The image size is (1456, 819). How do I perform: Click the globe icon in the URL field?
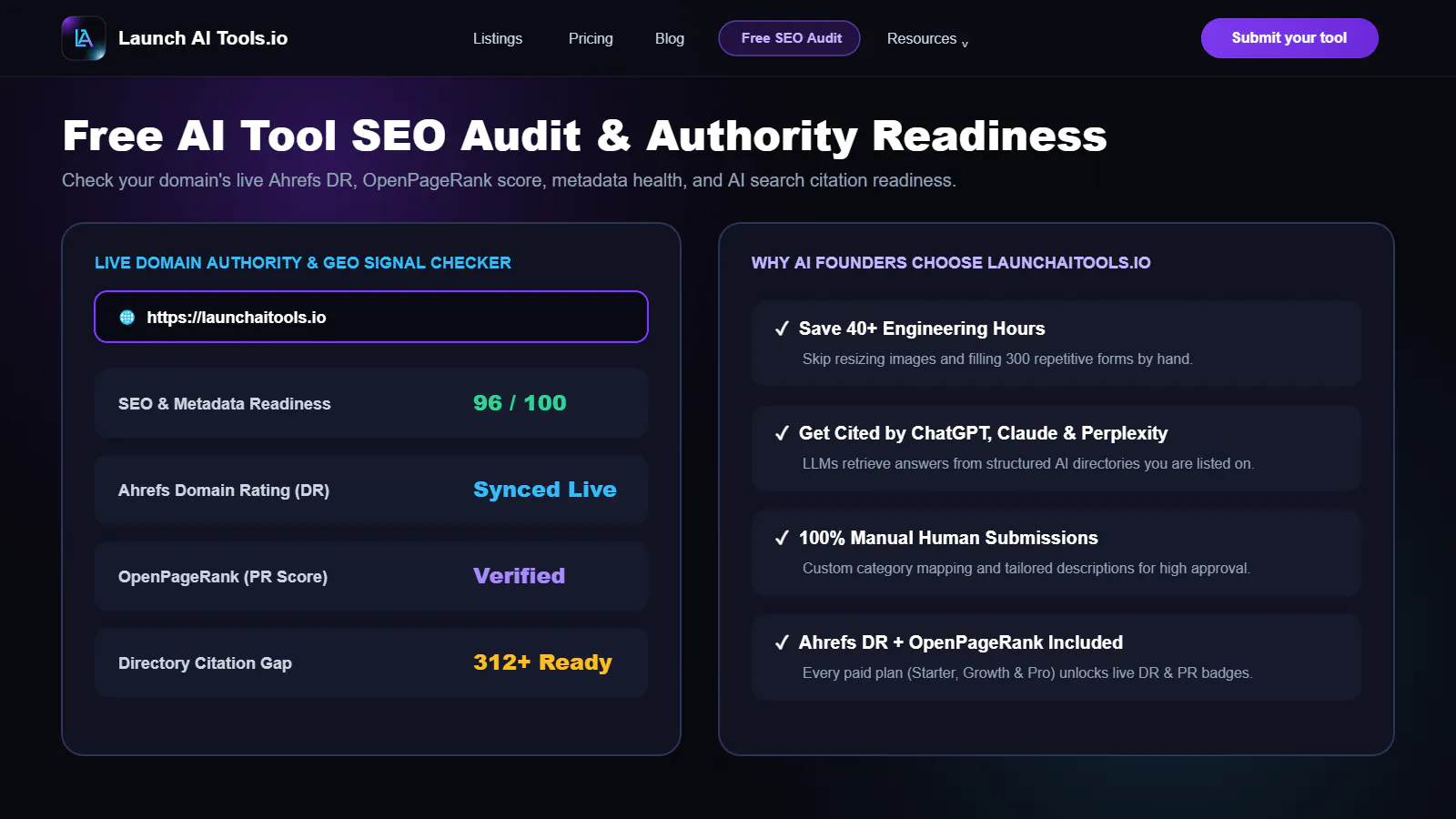127,318
